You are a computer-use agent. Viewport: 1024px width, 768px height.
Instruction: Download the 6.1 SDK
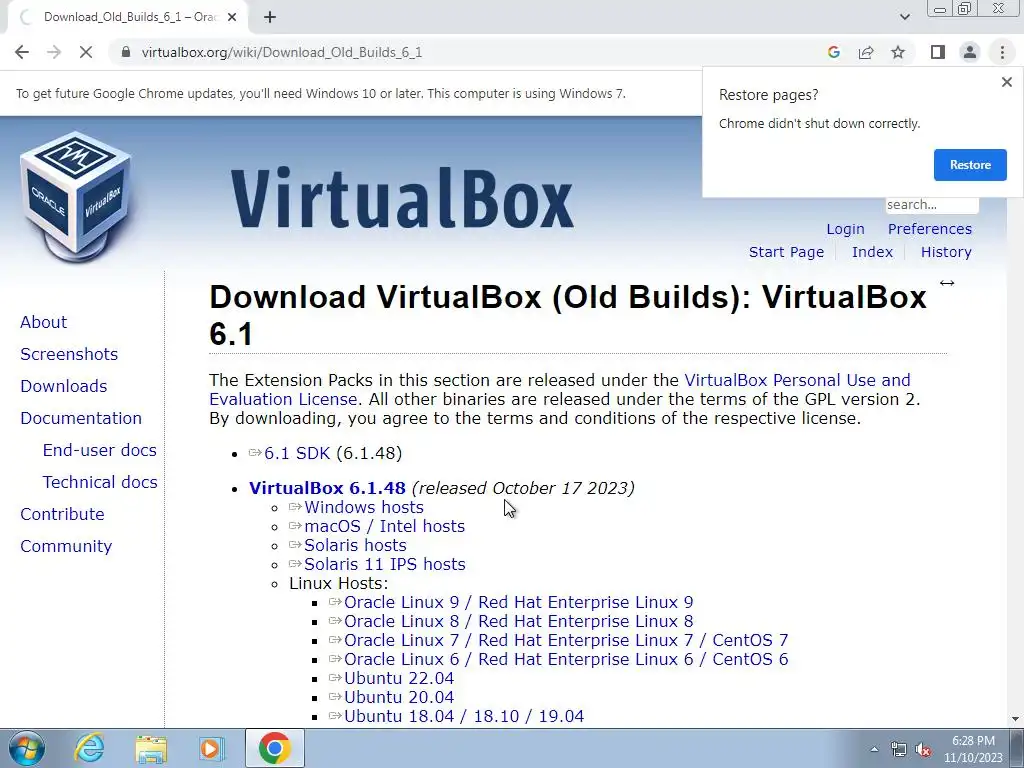pyautogui.click(x=296, y=453)
